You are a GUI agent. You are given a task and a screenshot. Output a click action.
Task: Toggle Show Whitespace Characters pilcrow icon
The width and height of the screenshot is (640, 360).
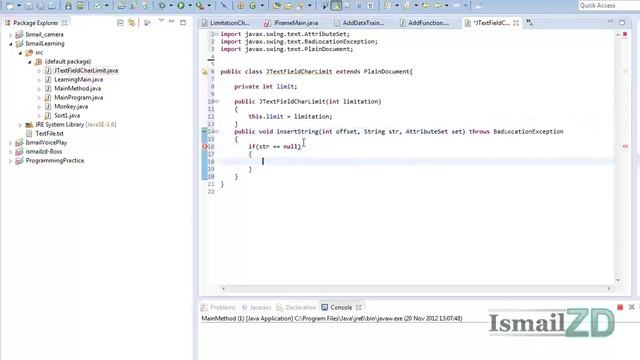[370, 6]
